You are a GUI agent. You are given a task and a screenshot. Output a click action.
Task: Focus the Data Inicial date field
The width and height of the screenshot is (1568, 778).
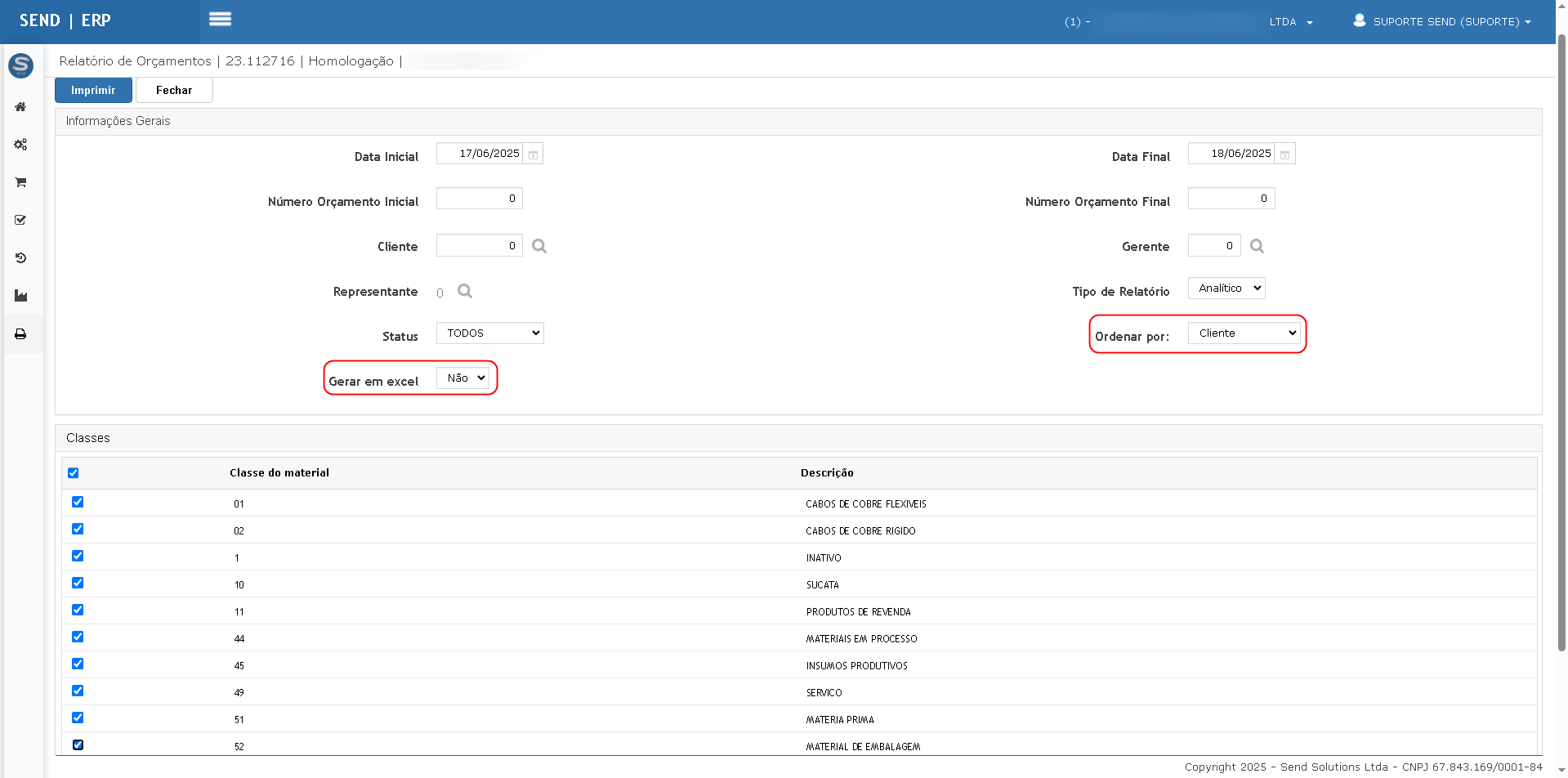[x=480, y=154]
